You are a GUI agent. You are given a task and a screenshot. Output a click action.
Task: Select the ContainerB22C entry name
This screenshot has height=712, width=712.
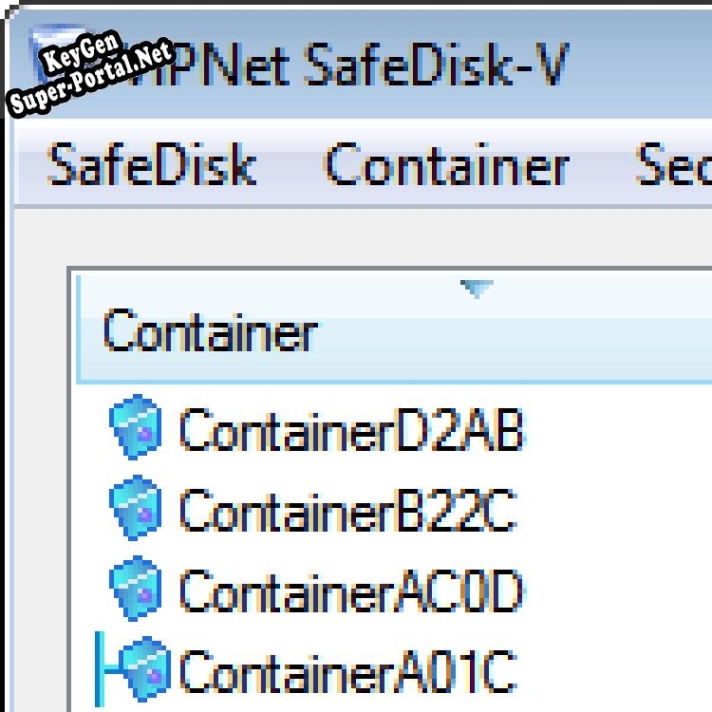point(347,511)
